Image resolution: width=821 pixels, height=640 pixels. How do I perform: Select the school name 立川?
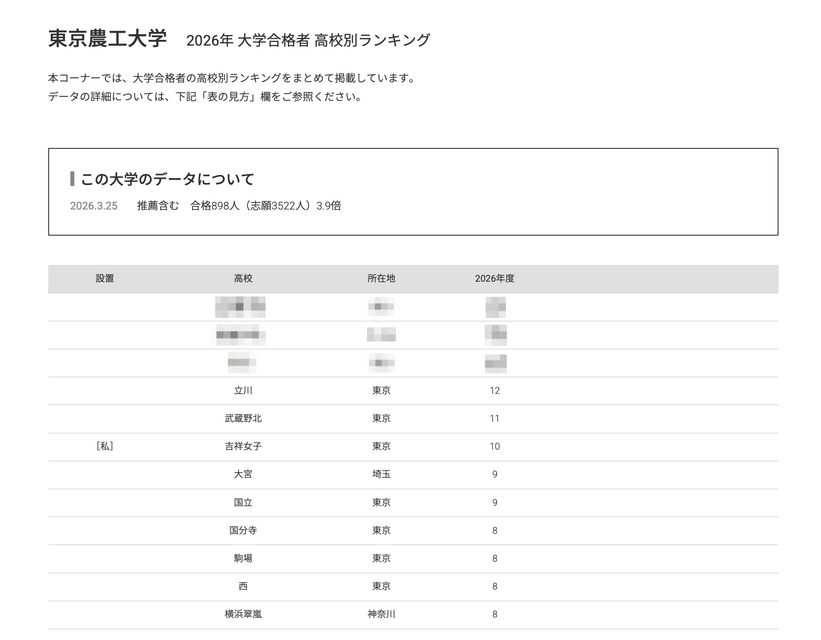243,391
